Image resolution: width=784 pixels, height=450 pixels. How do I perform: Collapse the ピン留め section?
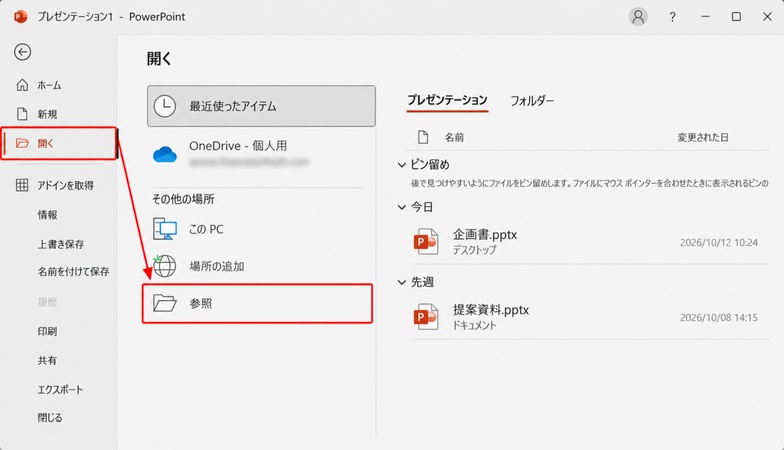pos(402,164)
